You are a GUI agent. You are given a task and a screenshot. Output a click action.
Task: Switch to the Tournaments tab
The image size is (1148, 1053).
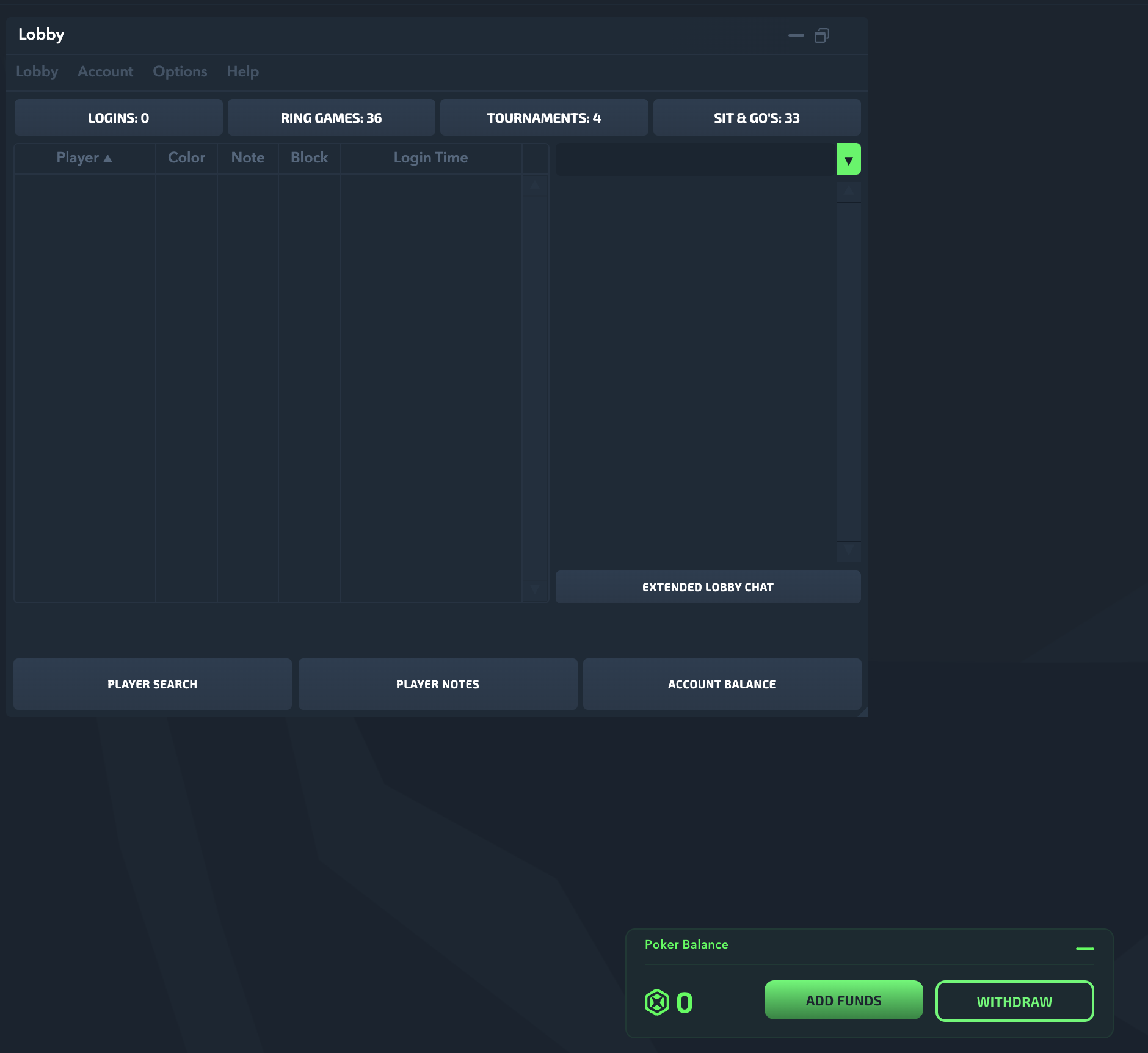pyautogui.click(x=543, y=118)
